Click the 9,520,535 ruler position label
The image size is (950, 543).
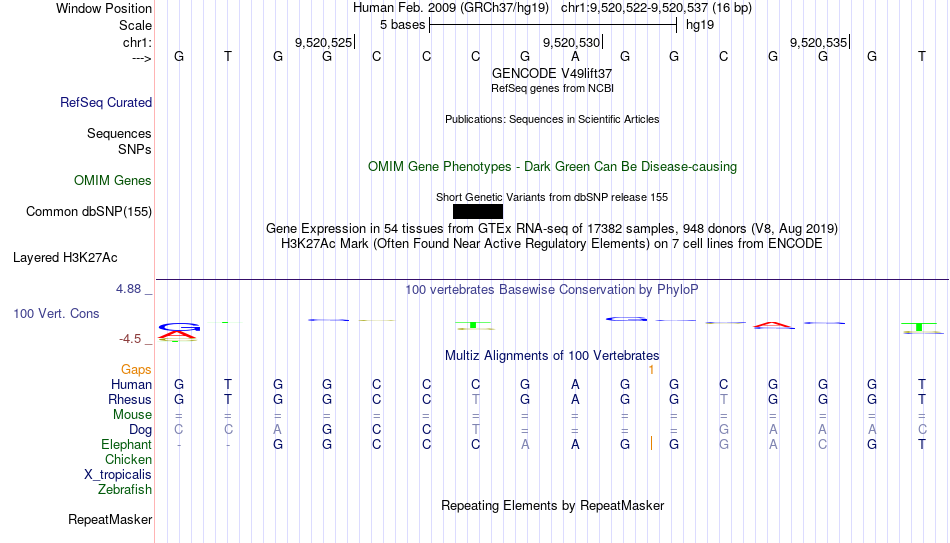[x=818, y=42]
